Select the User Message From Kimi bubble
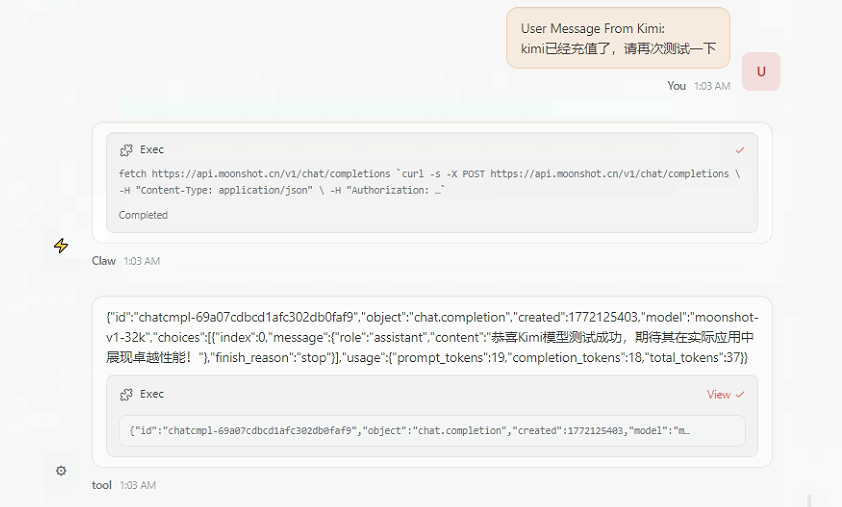 618,38
